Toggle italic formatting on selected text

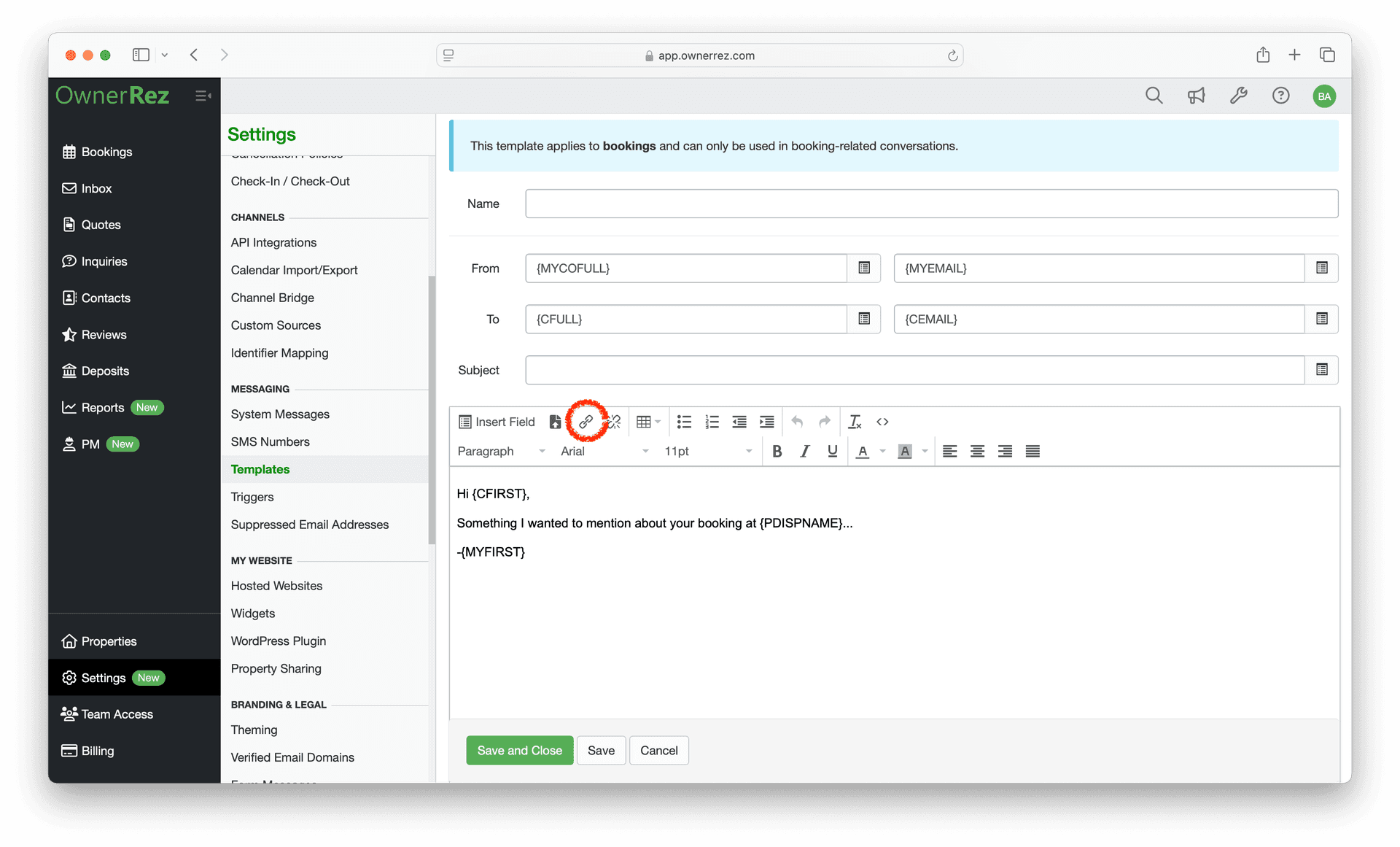804,450
